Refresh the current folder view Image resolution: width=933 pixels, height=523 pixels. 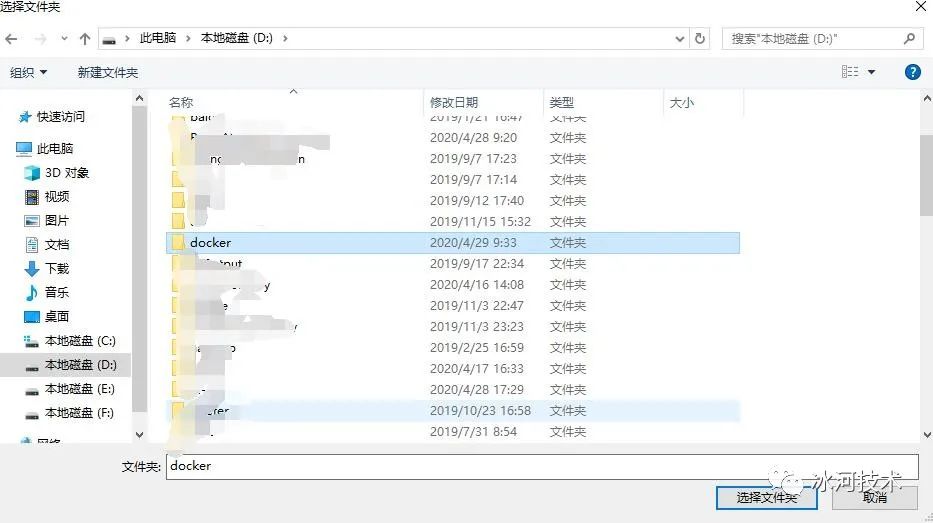(x=700, y=39)
